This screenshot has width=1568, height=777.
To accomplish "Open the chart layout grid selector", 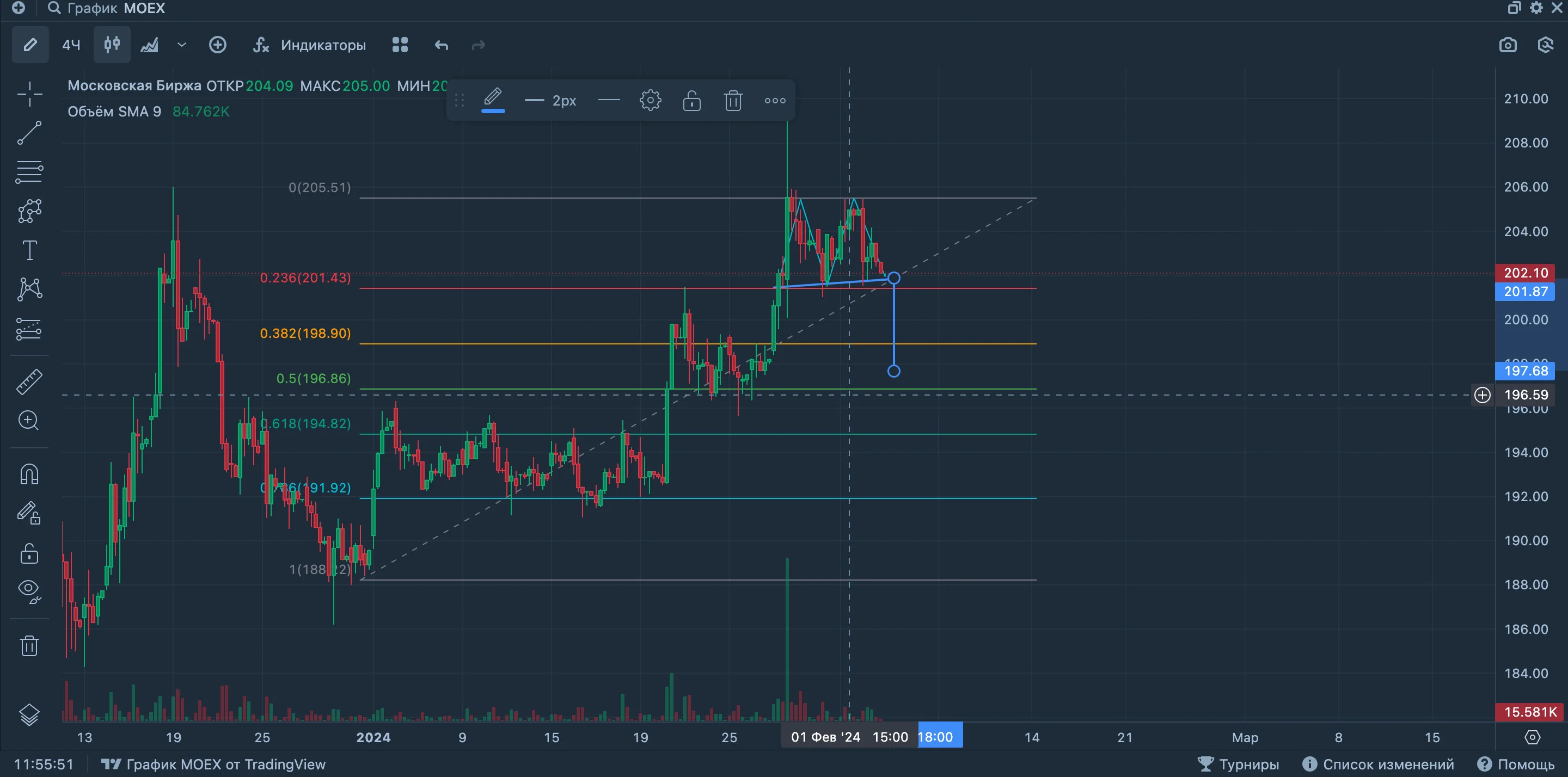I will coord(400,45).
